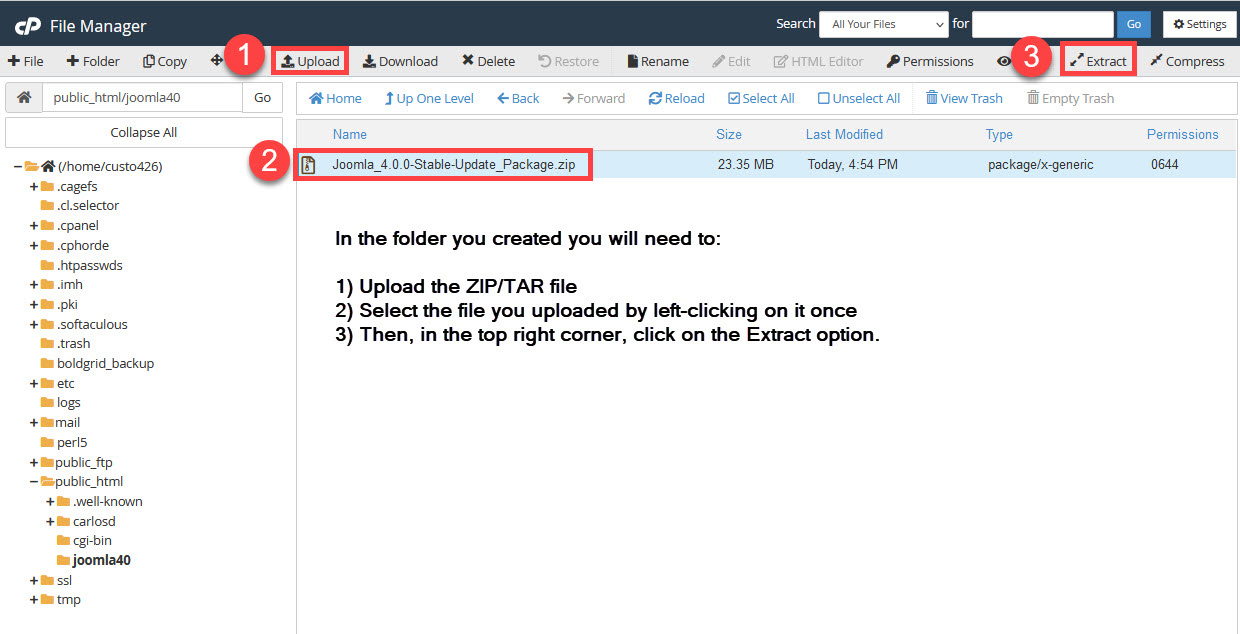Expand the mail folder
The height and width of the screenshot is (634, 1240).
[34, 422]
